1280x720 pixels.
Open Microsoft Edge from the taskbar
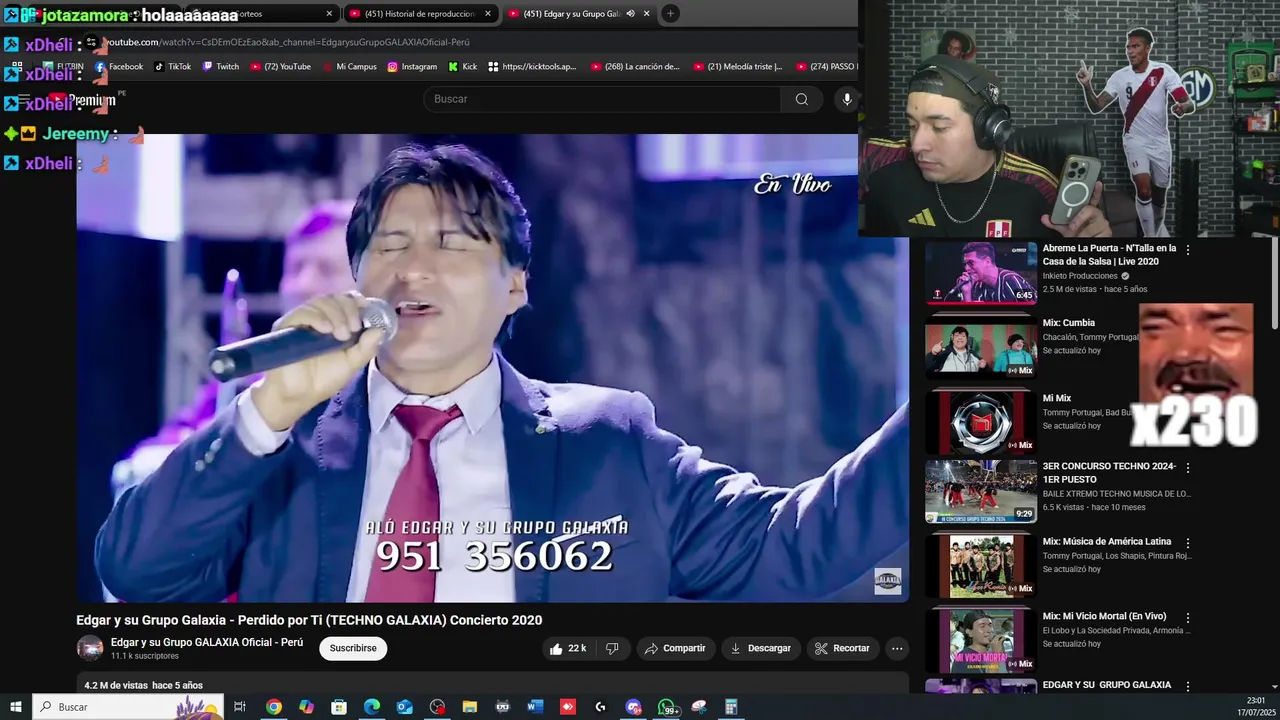tap(372, 707)
